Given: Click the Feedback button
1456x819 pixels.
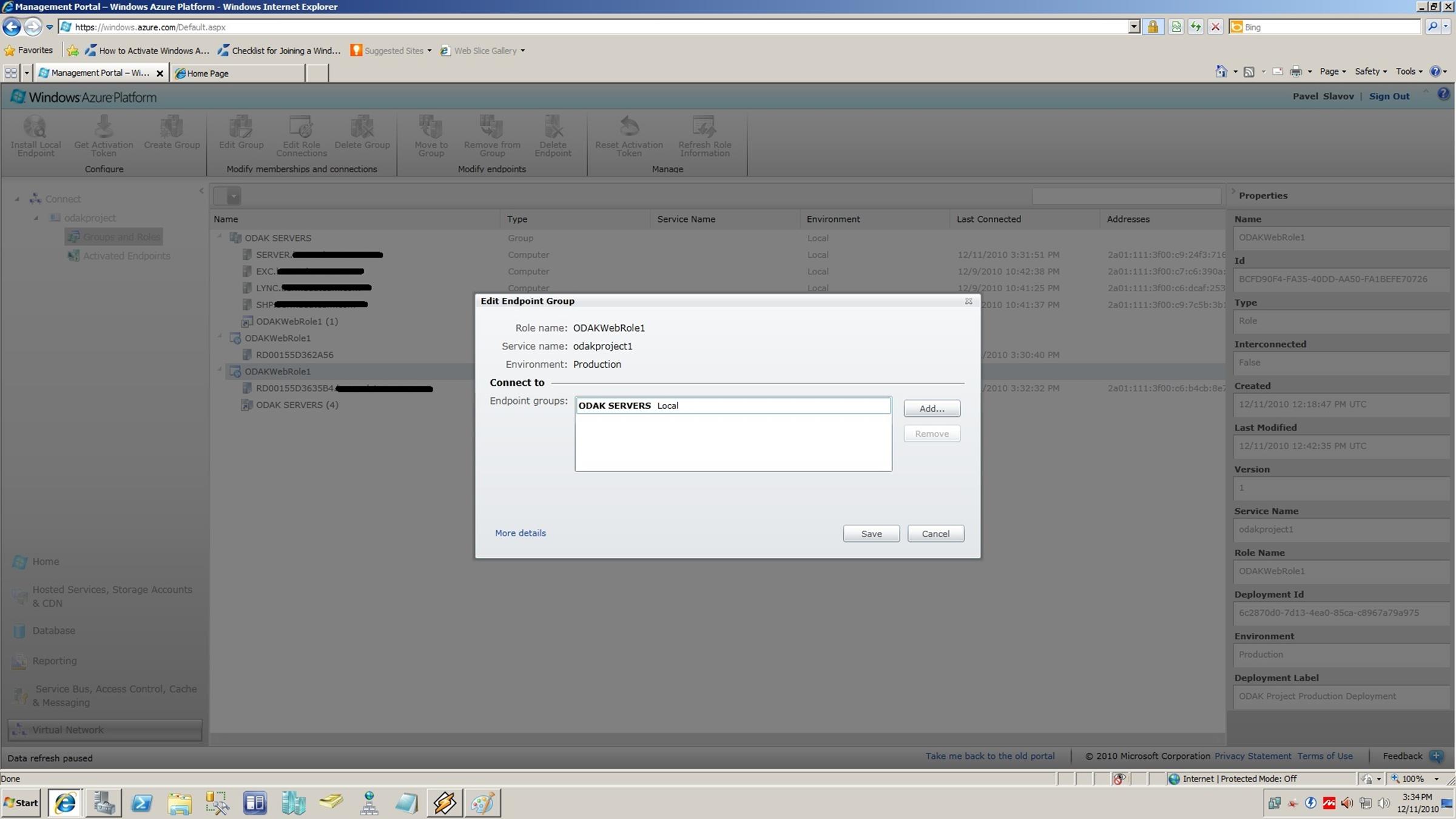Looking at the screenshot, I should pos(1412,756).
